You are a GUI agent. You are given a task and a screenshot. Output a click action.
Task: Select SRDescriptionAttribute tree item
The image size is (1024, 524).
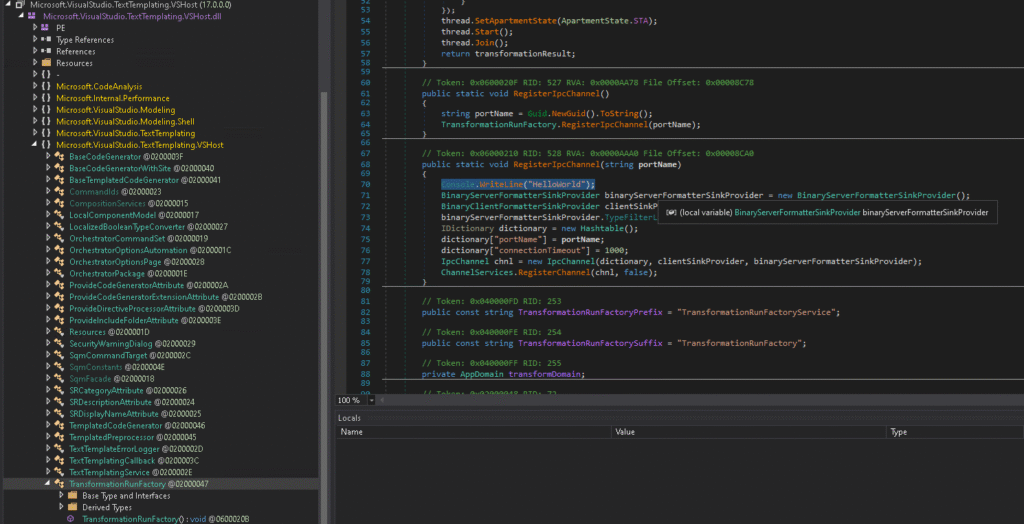pyautogui.click(x=132, y=402)
